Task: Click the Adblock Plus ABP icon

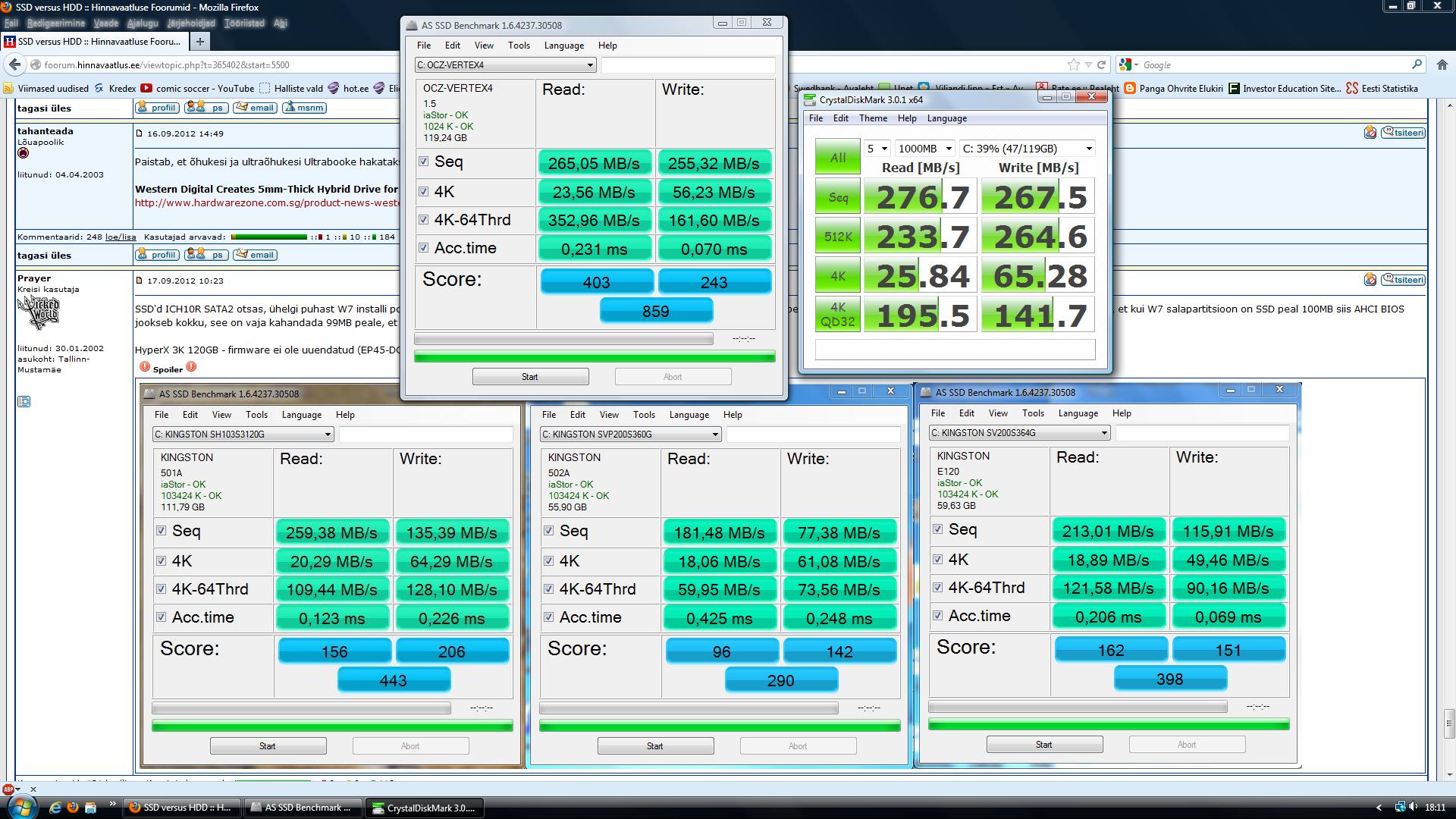Action: click(x=8, y=788)
